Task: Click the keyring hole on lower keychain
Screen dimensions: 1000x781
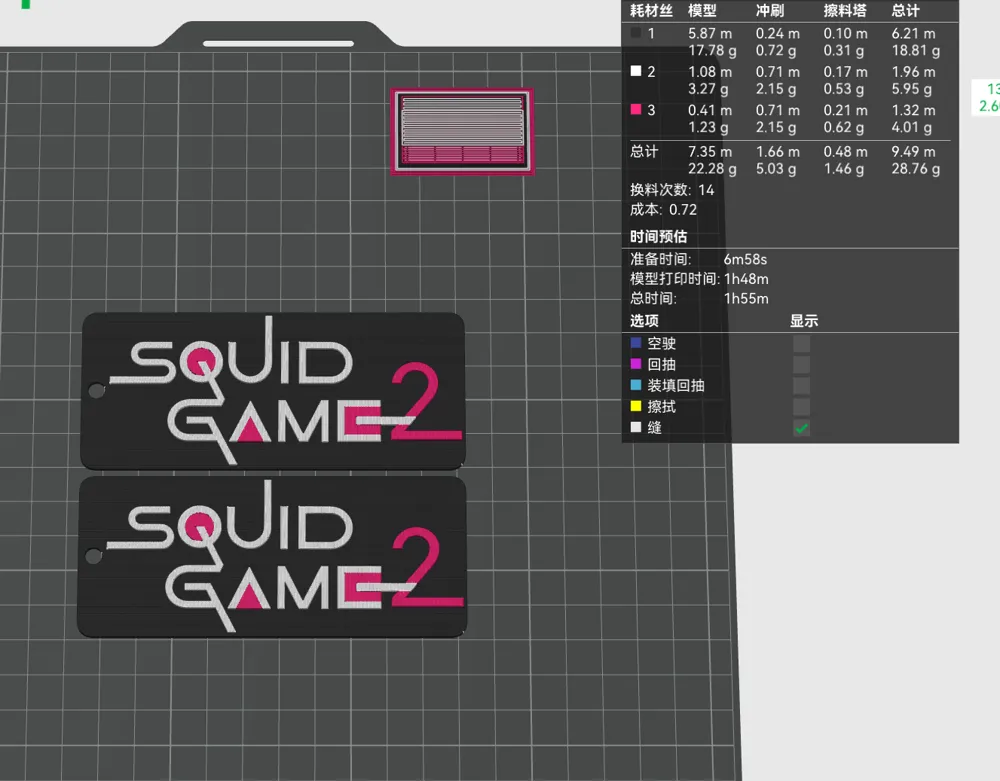Action: tap(94, 556)
